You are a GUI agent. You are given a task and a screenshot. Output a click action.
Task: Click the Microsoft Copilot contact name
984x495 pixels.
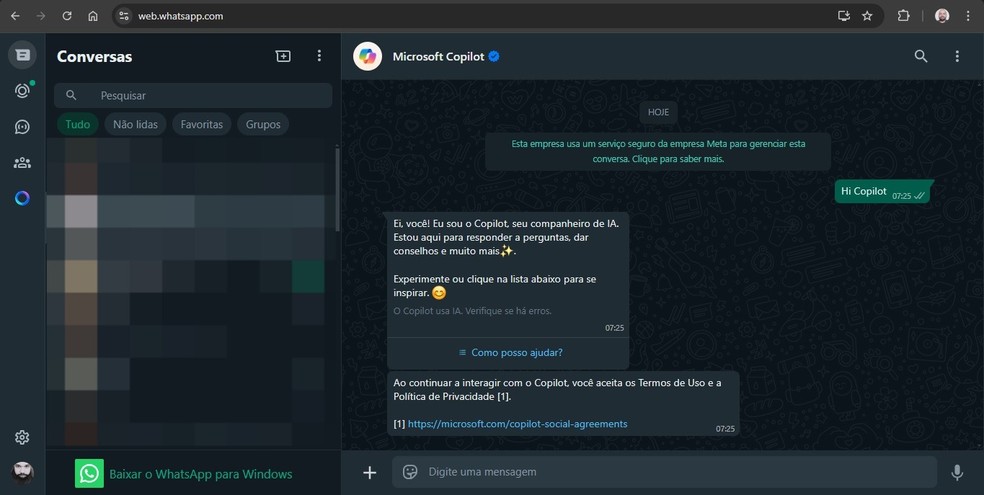438,56
